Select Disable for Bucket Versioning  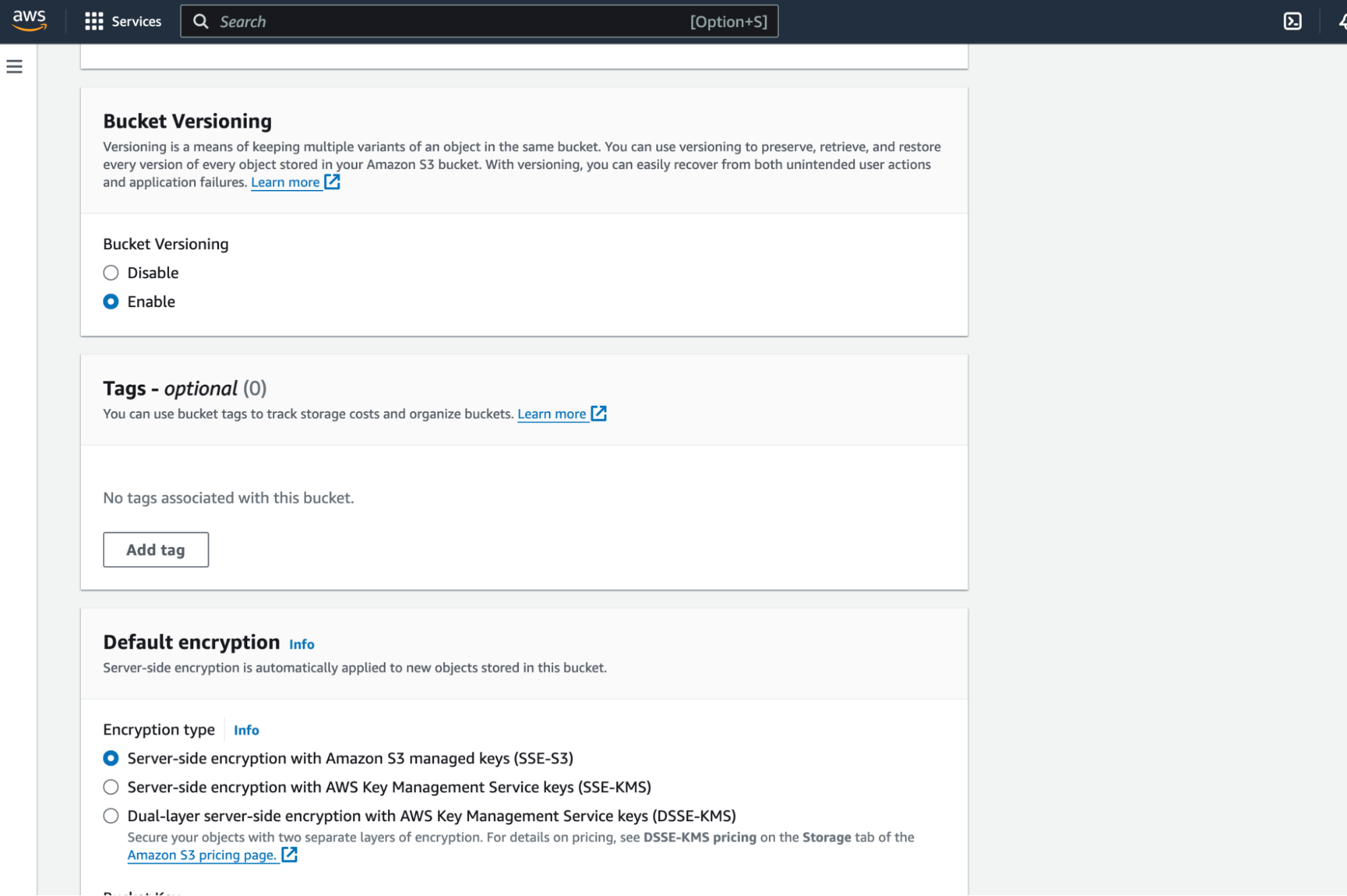[111, 273]
